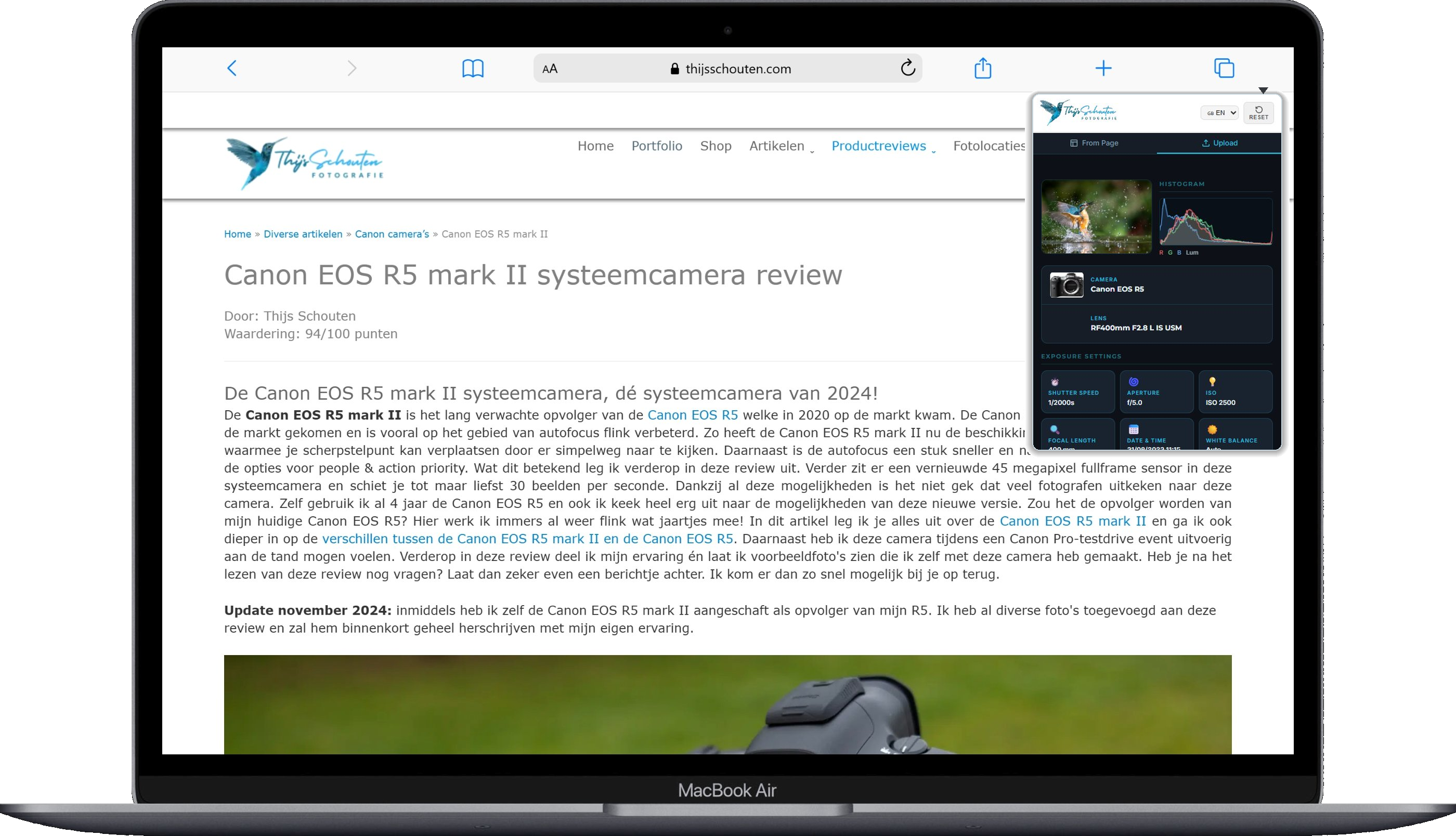Click the ISO lightbulb icon
Screen dimensions: 1456x836
[1212, 381]
